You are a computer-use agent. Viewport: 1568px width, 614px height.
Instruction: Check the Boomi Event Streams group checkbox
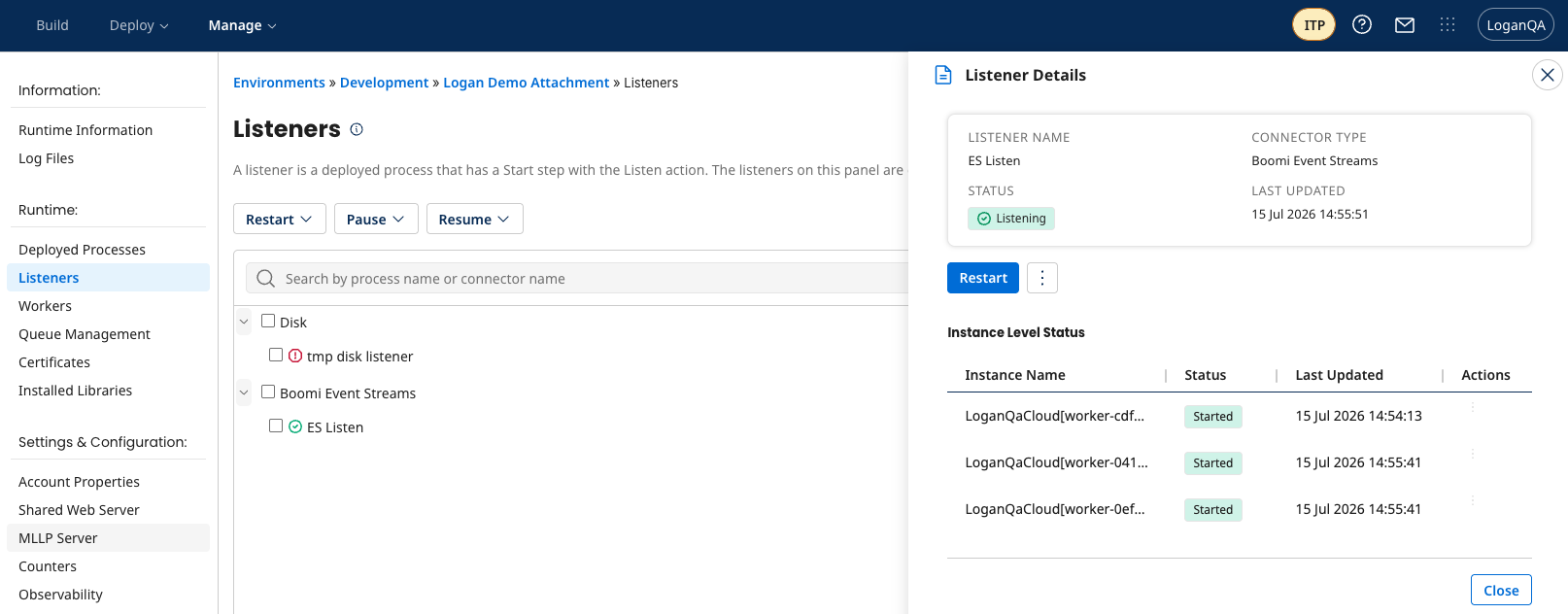pos(268,392)
